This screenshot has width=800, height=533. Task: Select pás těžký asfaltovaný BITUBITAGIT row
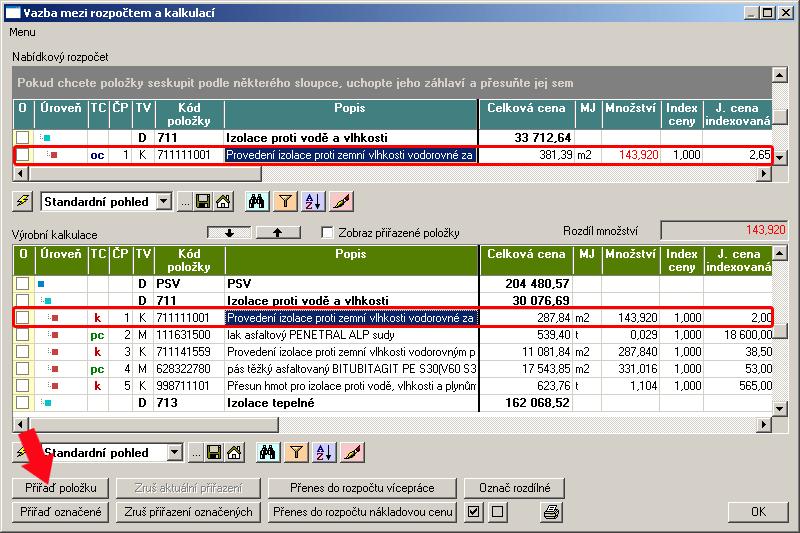point(393,369)
